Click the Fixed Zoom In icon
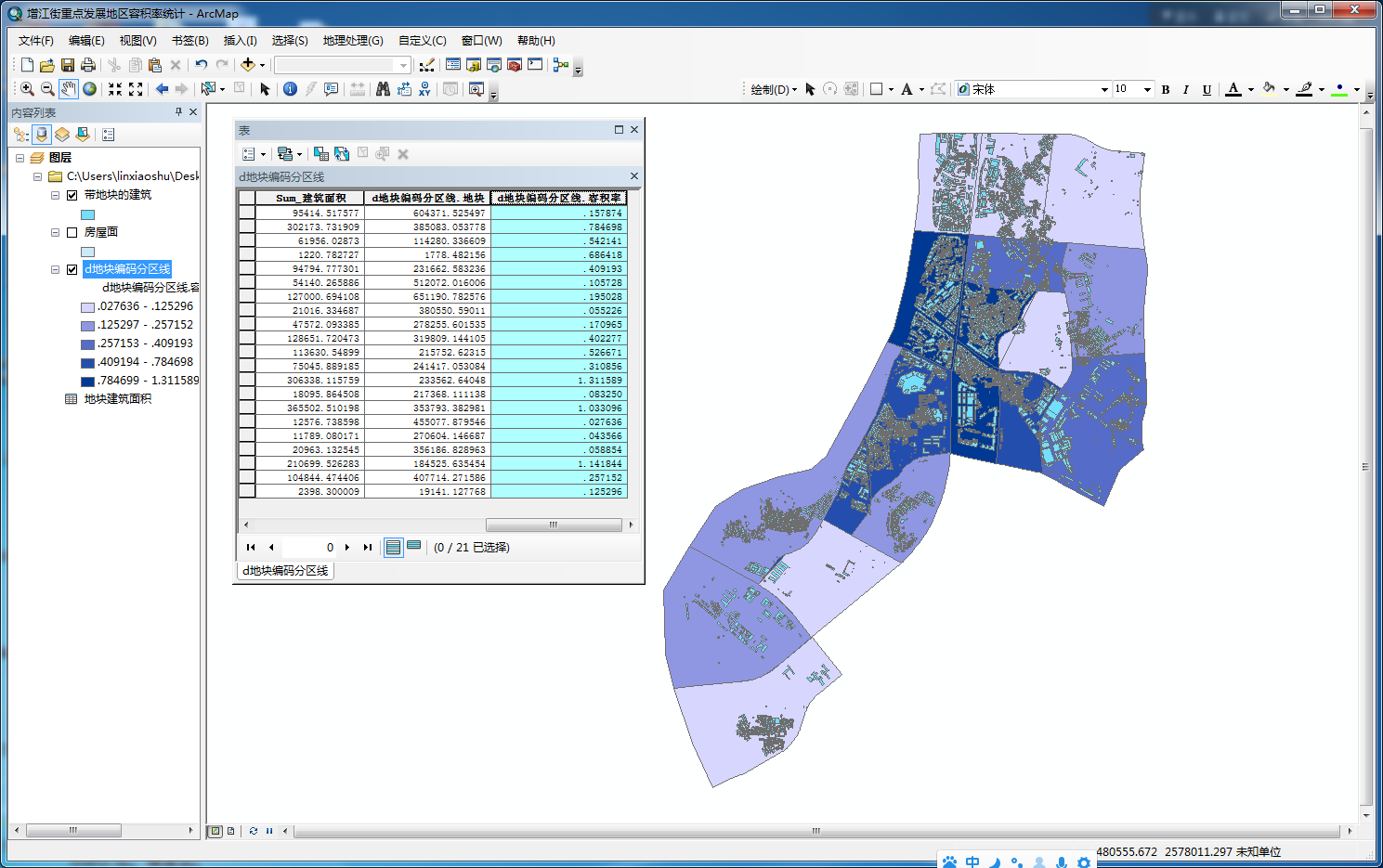The height and width of the screenshot is (868, 1383). [x=115, y=89]
